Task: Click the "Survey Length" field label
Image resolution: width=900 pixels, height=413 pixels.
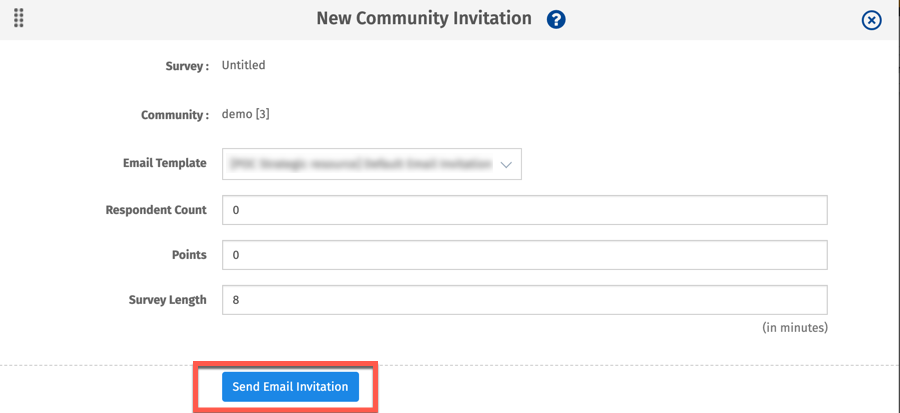Action: click(x=167, y=300)
